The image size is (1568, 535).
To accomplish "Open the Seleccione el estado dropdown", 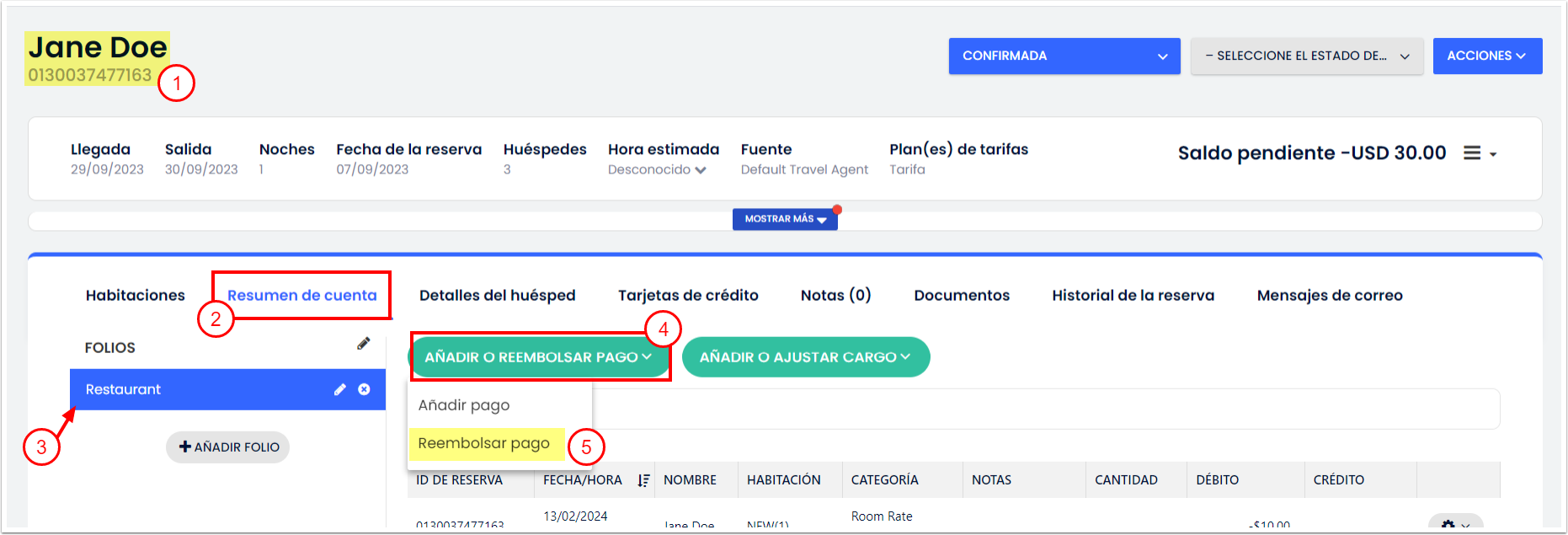I will (x=1306, y=56).
